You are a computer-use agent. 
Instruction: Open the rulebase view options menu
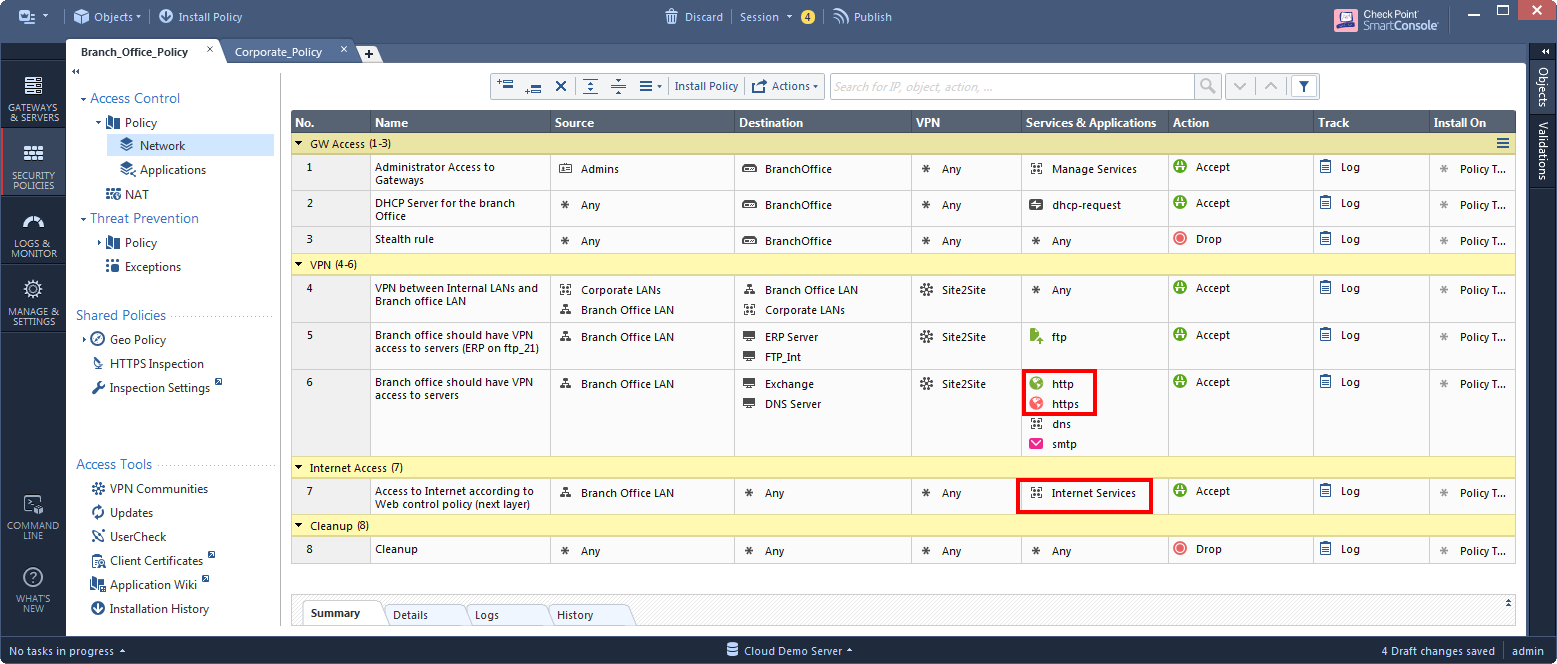pyautogui.click(x=650, y=86)
